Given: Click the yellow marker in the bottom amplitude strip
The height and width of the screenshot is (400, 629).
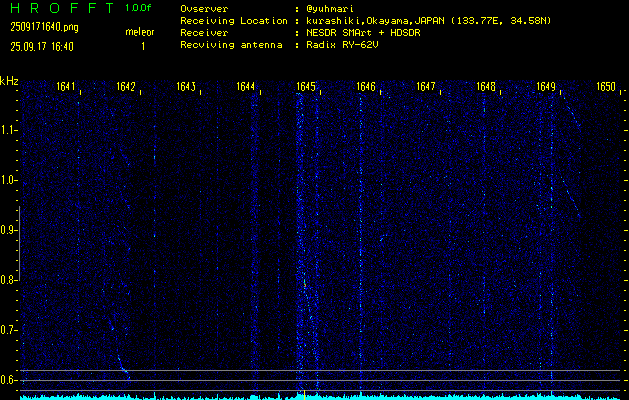Looking at the screenshot, I should point(304,395).
